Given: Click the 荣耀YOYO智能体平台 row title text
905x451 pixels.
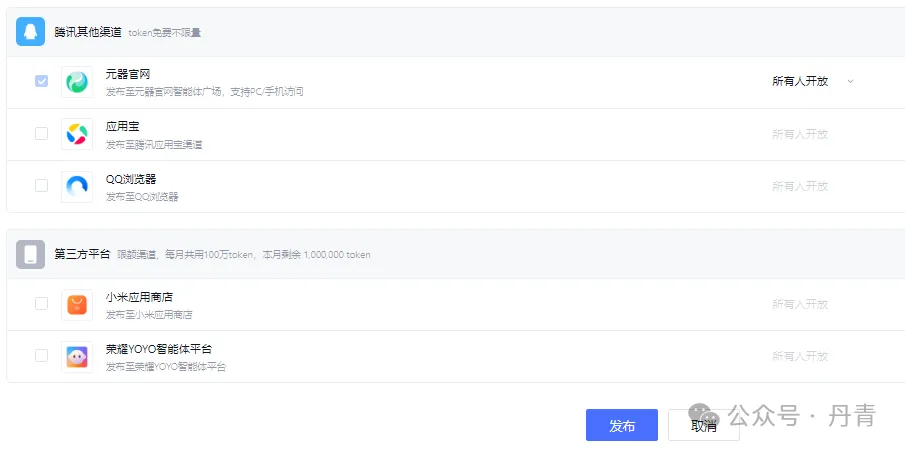Looking at the screenshot, I should click(x=158, y=349).
